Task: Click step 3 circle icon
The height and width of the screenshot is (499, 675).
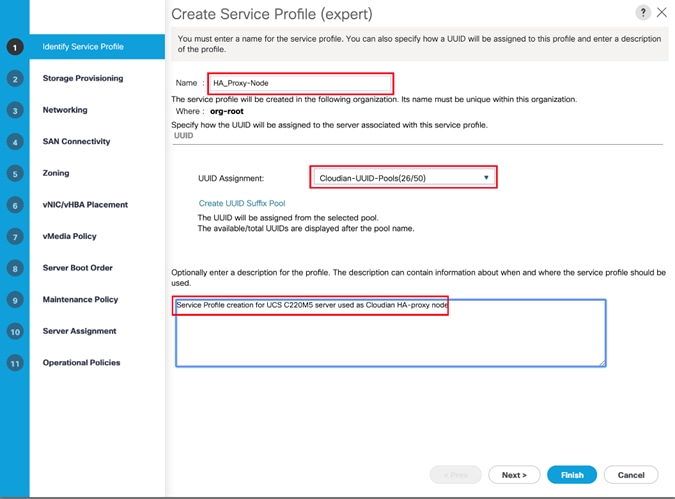Action: click(x=15, y=111)
